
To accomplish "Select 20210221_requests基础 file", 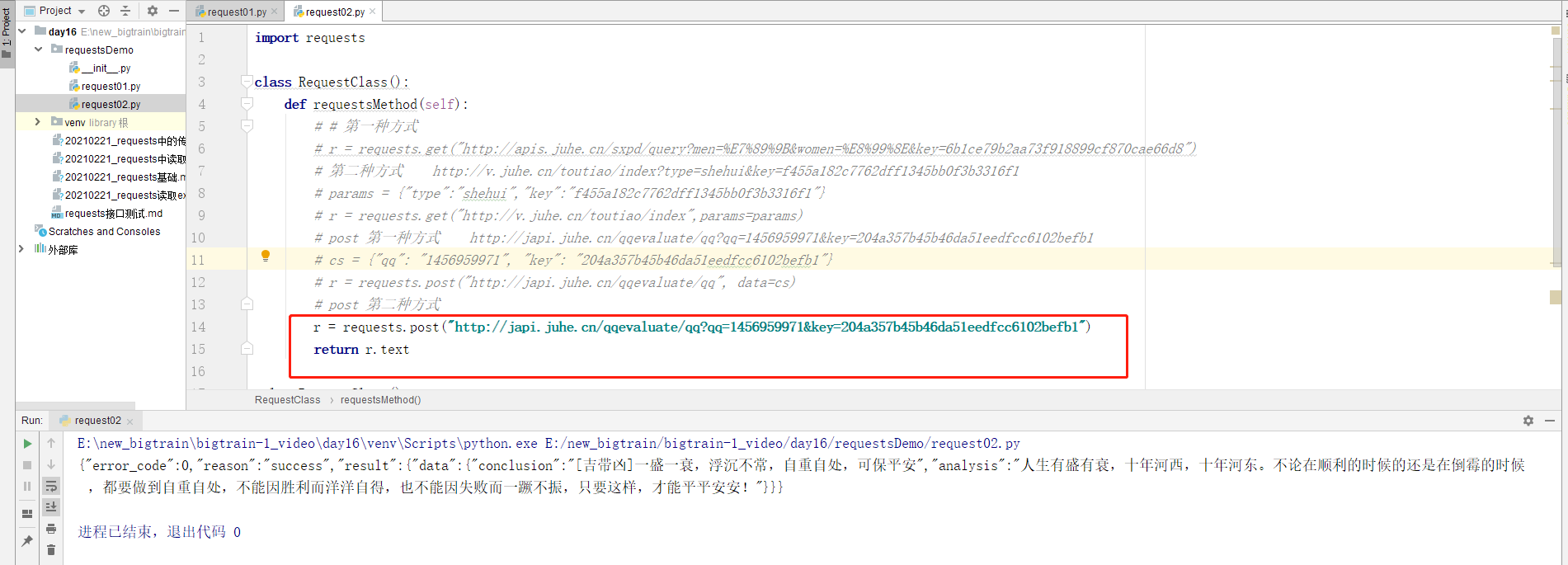I will coord(119,177).
